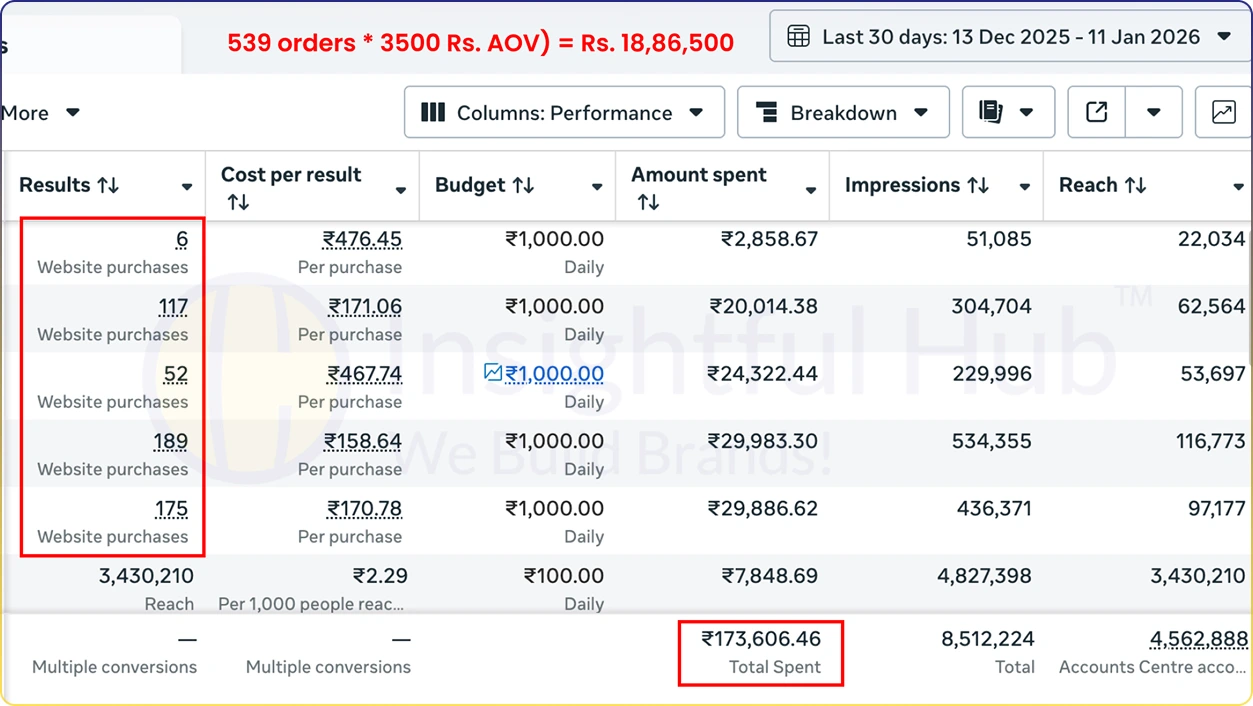Screen dimensions: 1253x706
Task: Click the chart icon beside the editable budget
Action: pyautogui.click(x=493, y=373)
